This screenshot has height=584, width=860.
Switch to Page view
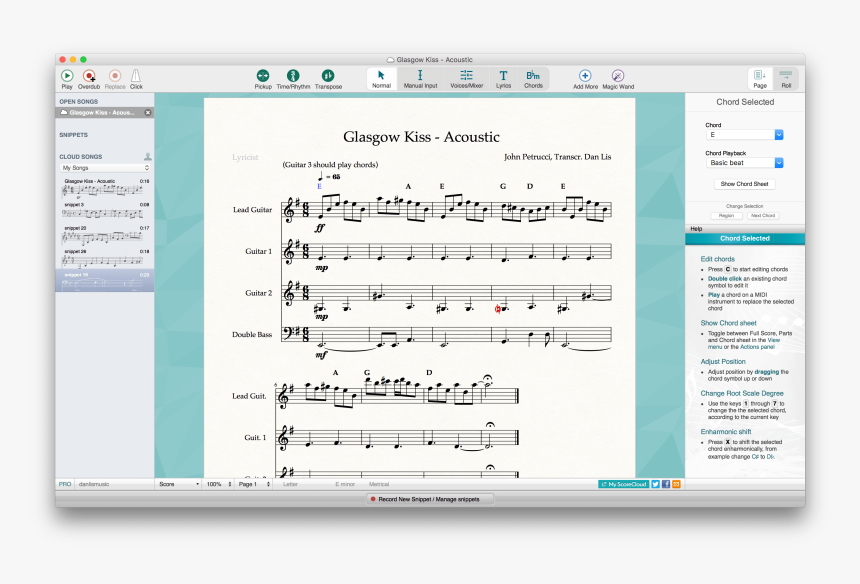[x=760, y=79]
